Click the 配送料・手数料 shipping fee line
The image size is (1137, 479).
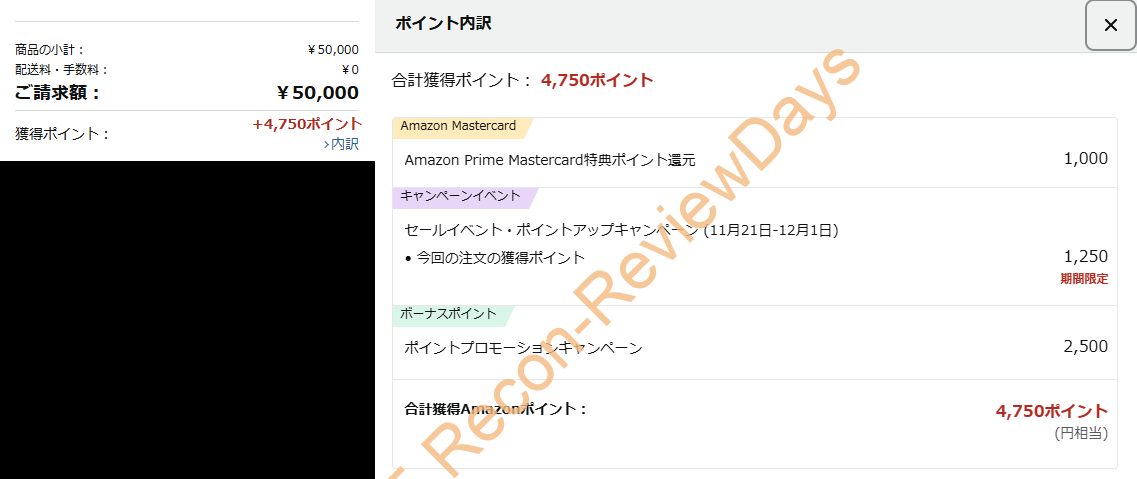coord(186,70)
